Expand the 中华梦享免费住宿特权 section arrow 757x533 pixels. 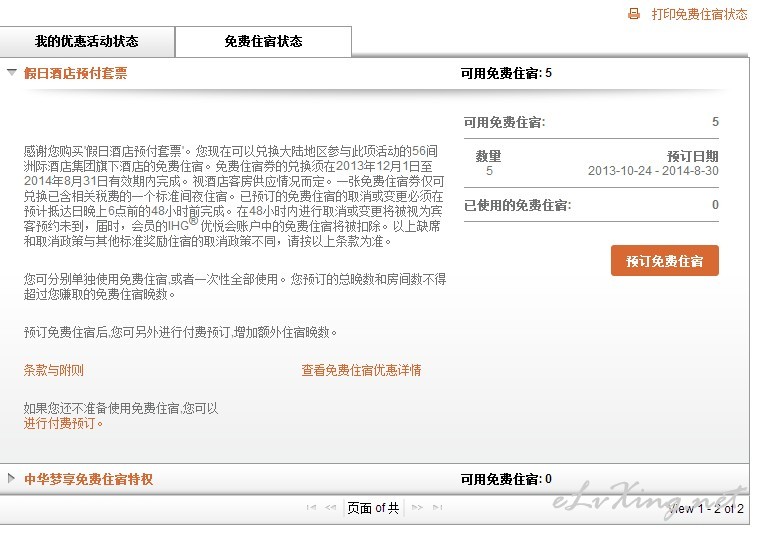[x=12, y=478]
